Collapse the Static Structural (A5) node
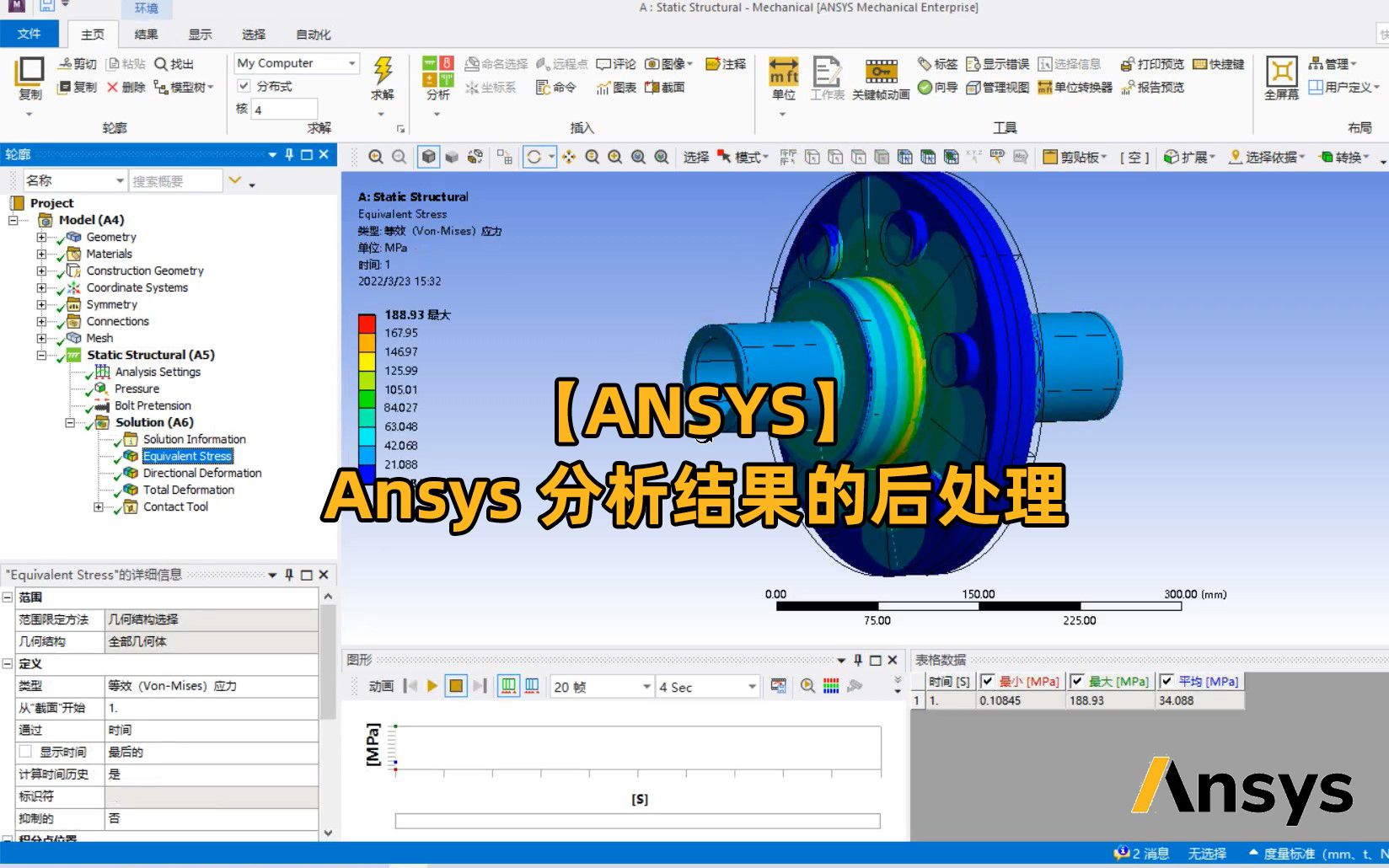 41,355
